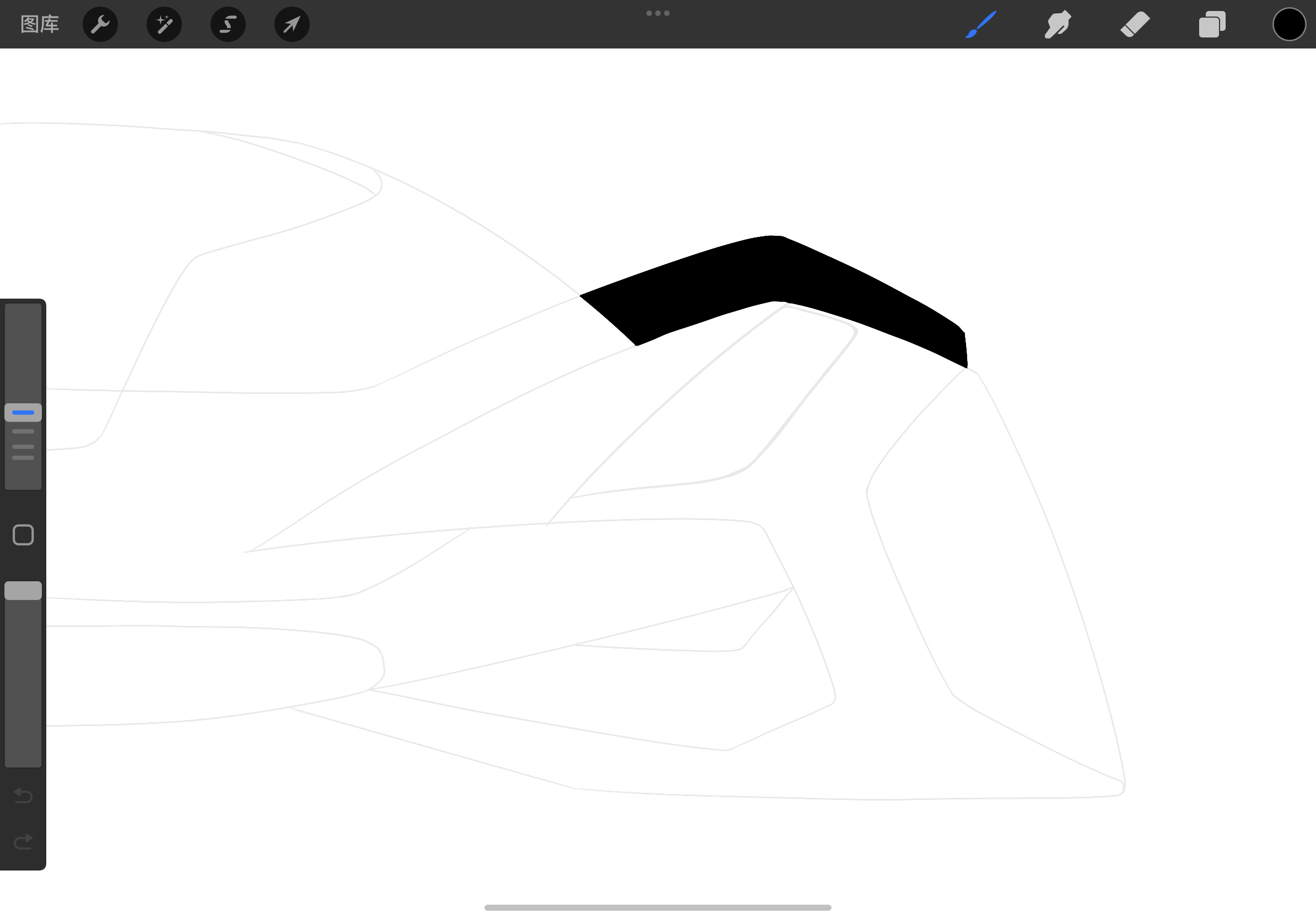Screen dimensions: 1316x919
Task: Open the Layers panel
Action: 1212,24
